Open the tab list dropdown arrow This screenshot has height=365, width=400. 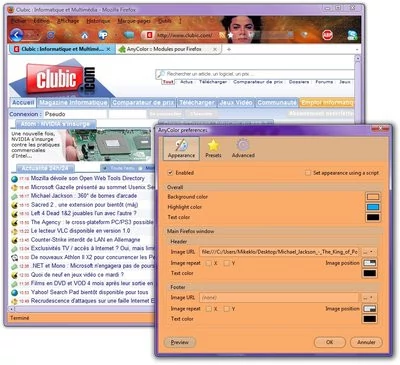tap(357, 49)
